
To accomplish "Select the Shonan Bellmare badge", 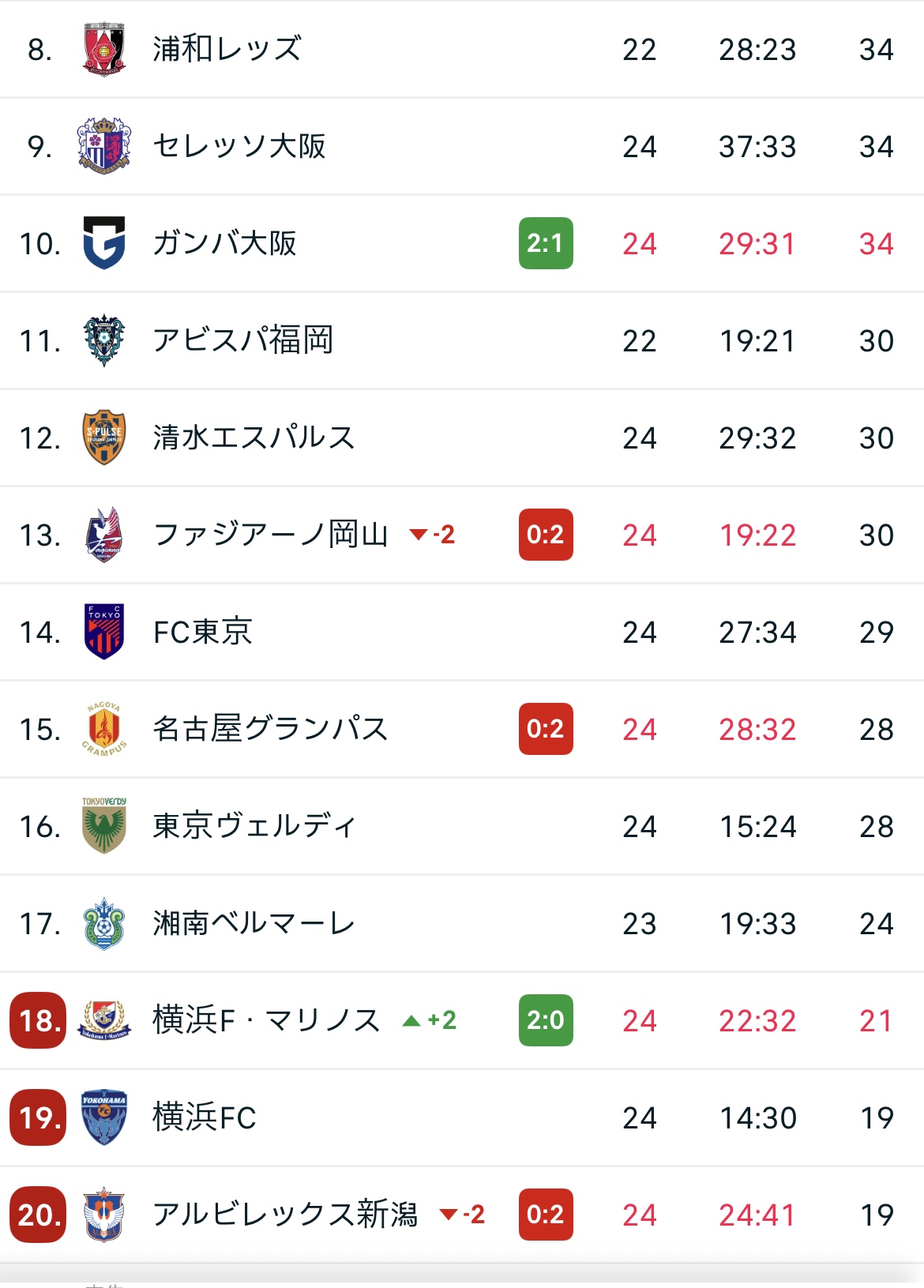I will coord(103,923).
